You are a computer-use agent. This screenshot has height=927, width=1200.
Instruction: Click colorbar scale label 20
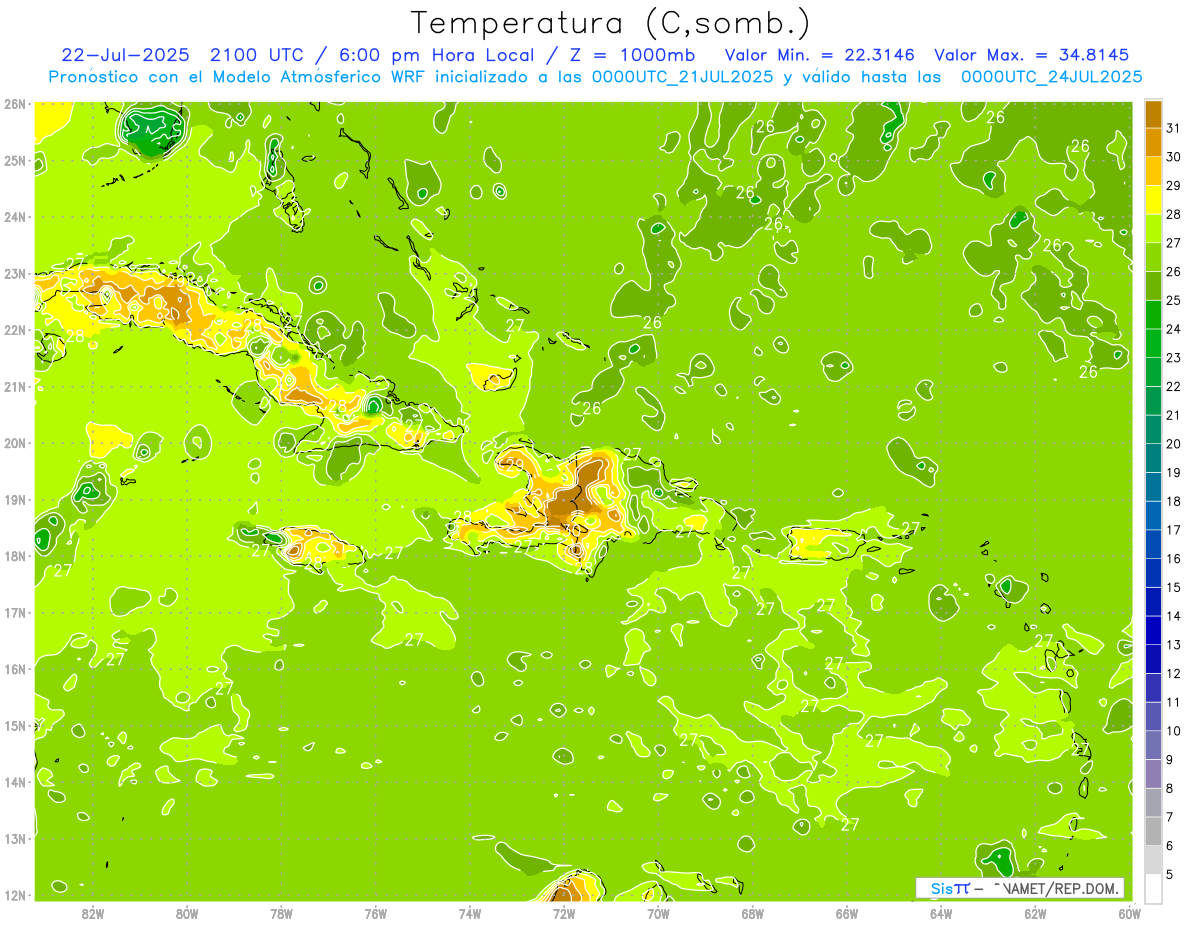1174,444
